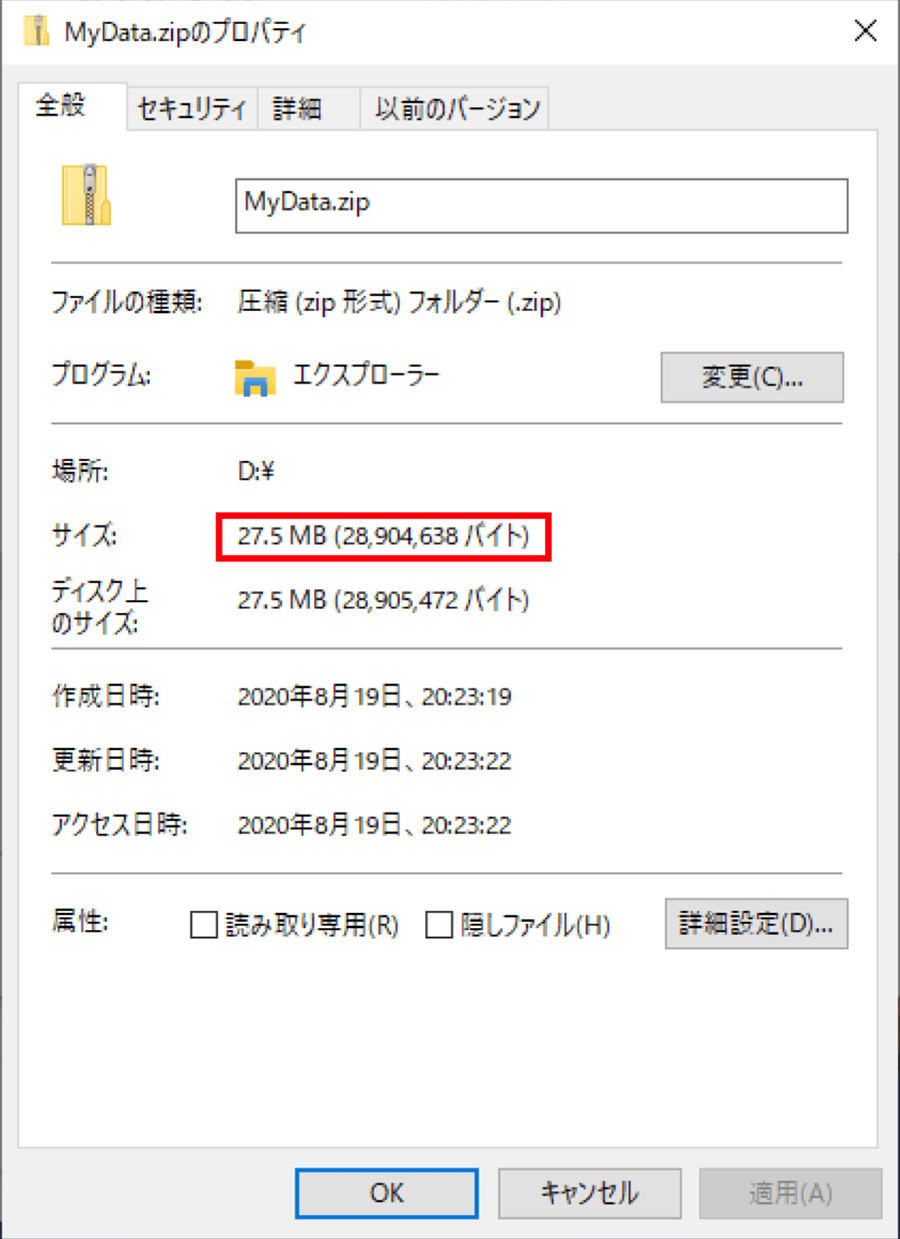Close the properties dialog with X
900x1239 pixels.
point(865,31)
